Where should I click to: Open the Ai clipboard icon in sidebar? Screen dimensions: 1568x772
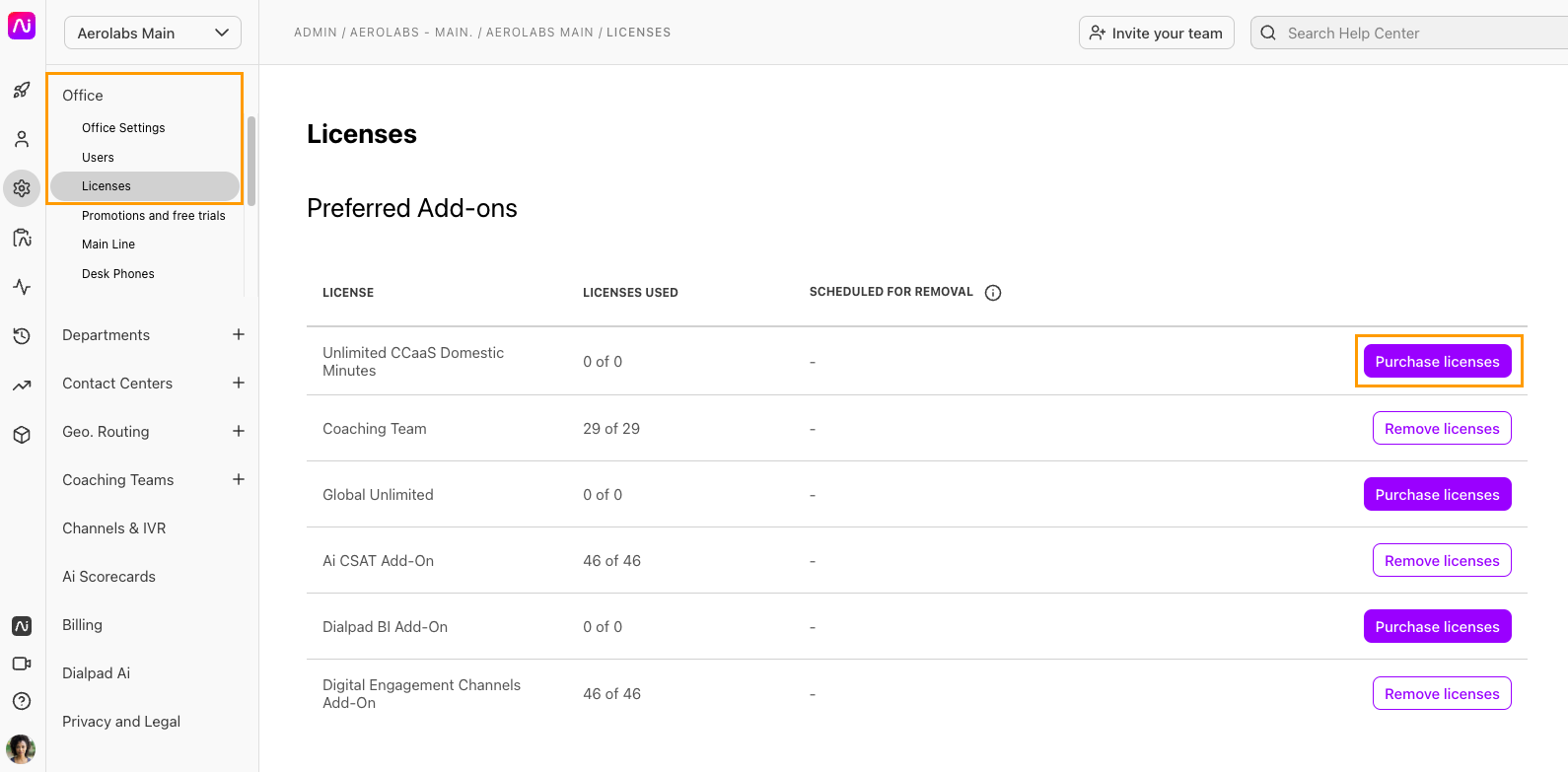22,238
